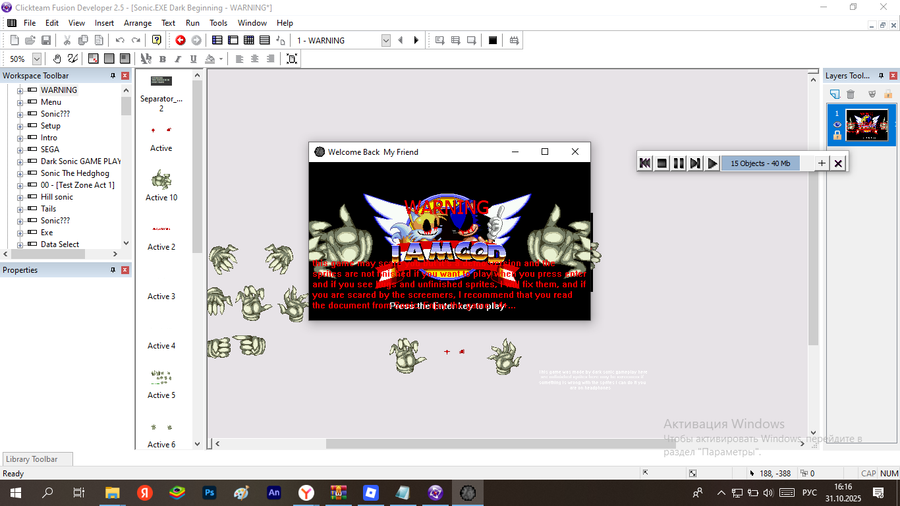Open the text color dropdown arrow

221,59
